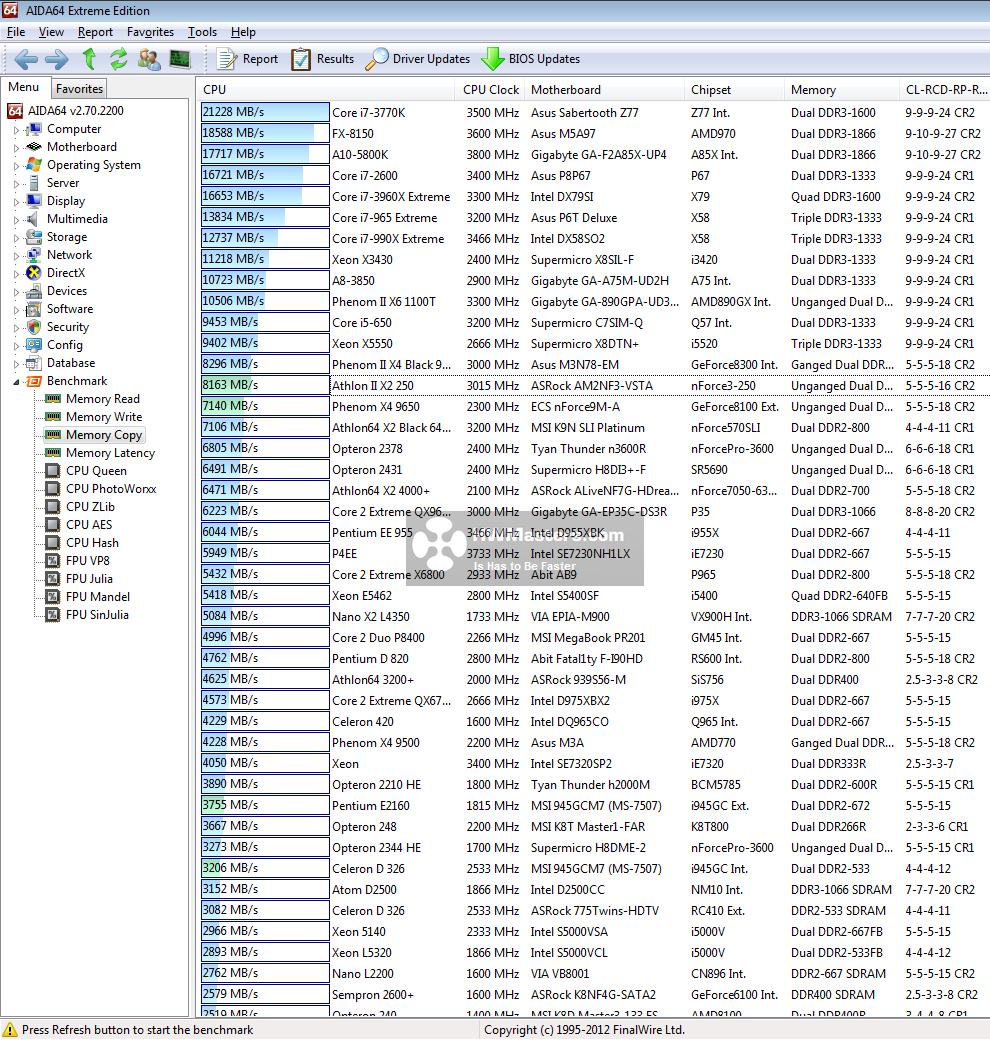Open the Help menu
Image resolution: width=990 pixels, height=1040 pixels.
point(243,32)
